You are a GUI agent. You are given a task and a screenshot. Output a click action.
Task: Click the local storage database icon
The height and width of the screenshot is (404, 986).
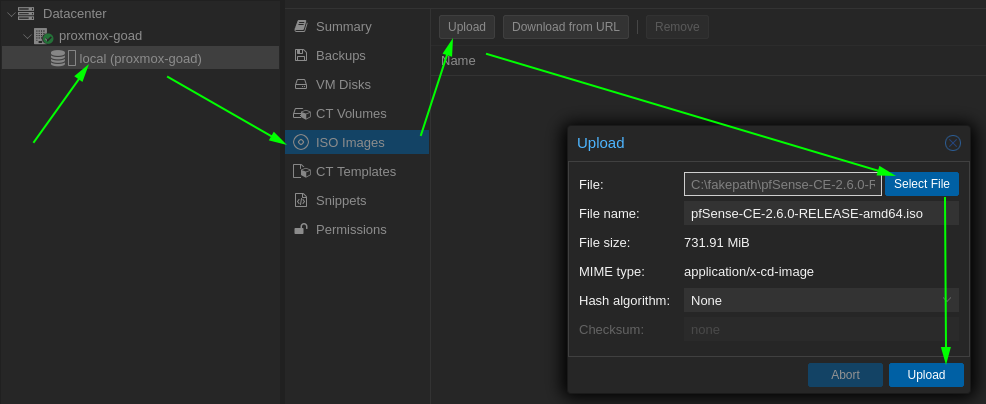point(58,59)
